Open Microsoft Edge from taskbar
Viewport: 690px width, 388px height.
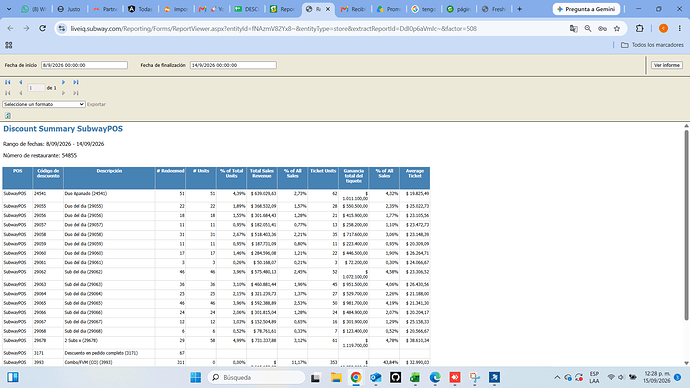[x=435, y=377]
